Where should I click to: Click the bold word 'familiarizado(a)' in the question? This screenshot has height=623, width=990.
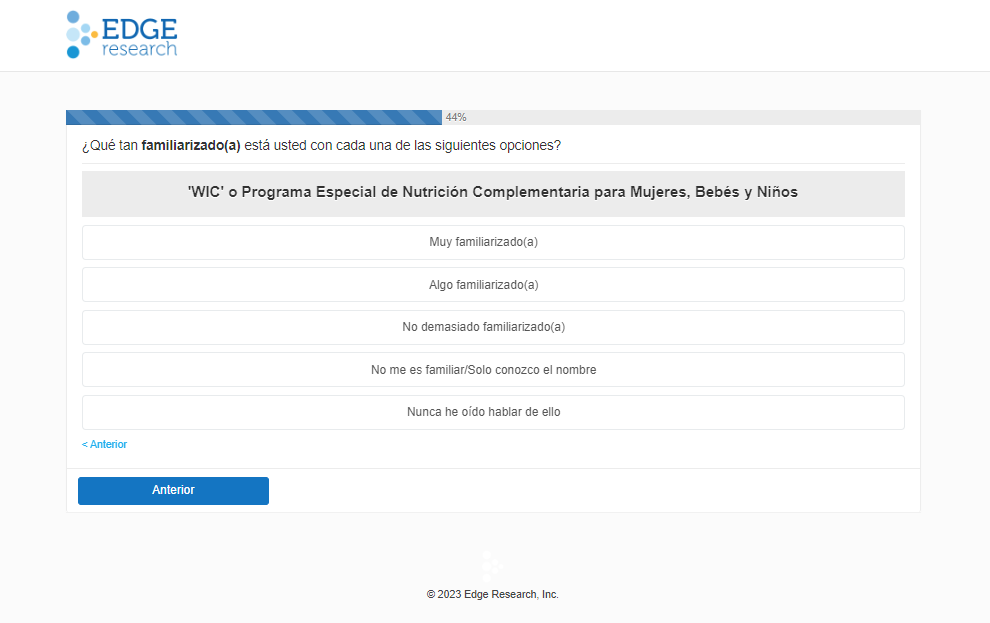[x=191, y=145]
